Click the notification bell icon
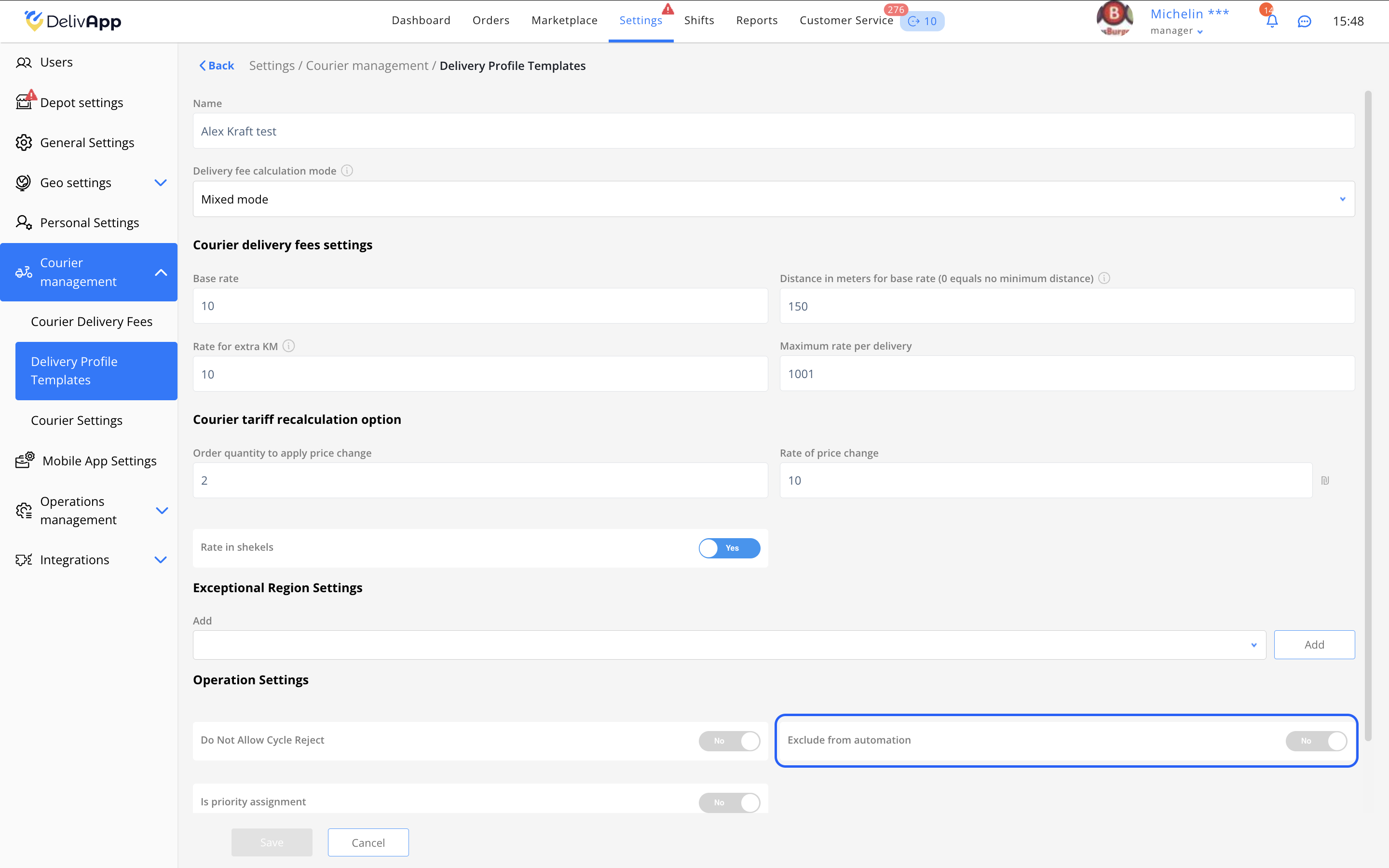 [x=1271, y=21]
